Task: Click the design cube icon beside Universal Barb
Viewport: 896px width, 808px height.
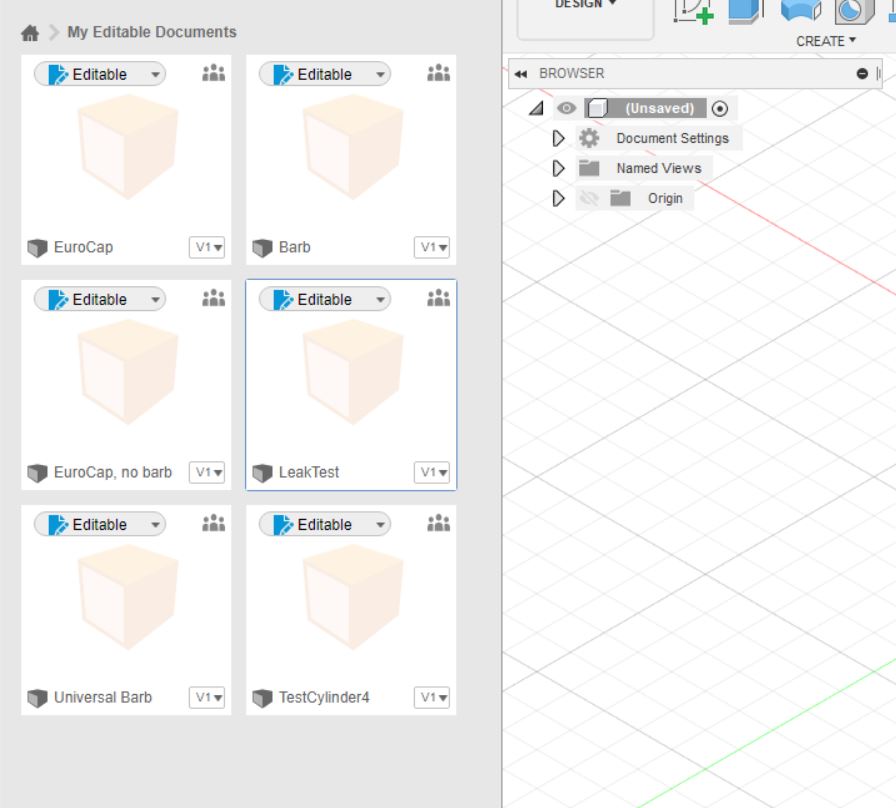Action: point(37,698)
